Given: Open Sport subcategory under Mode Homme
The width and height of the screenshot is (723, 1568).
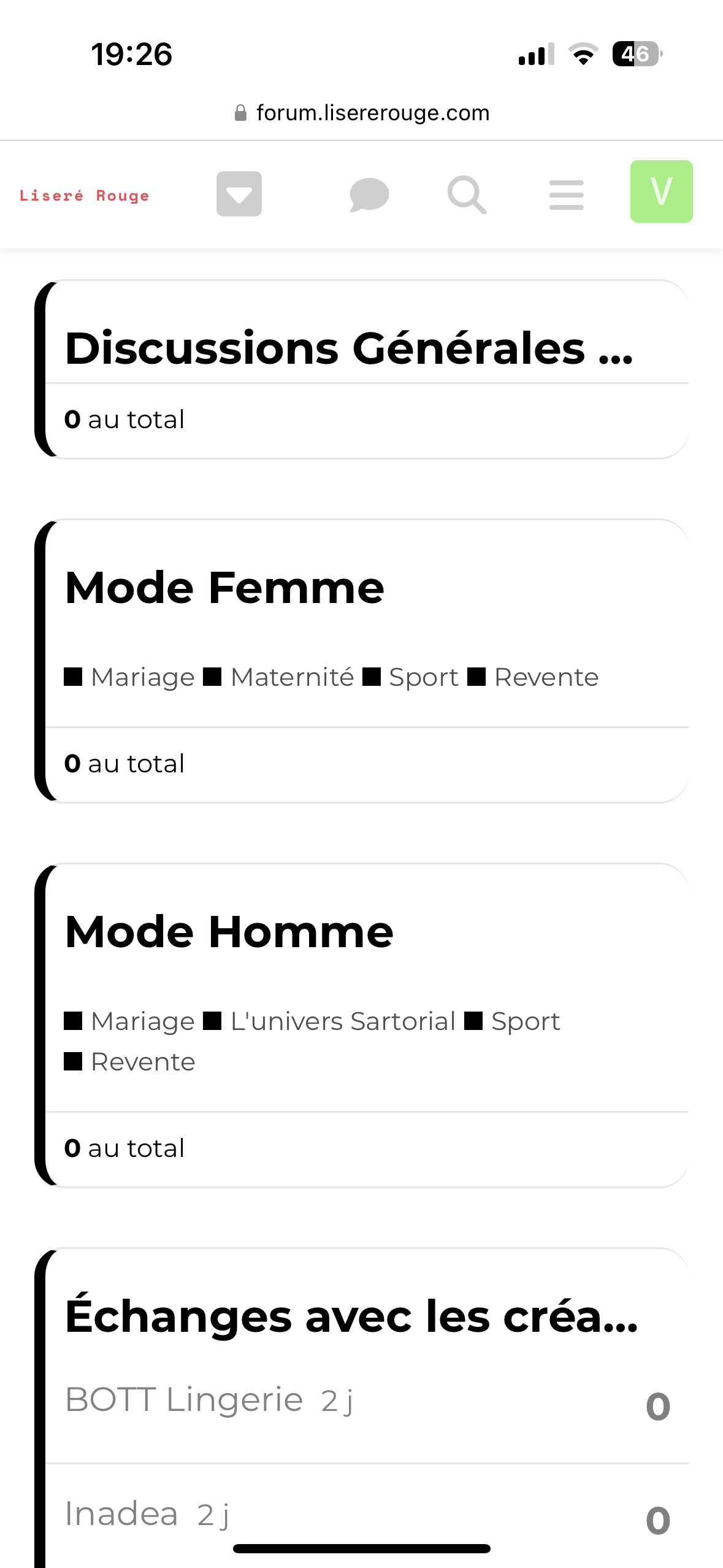Looking at the screenshot, I should (x=526, y=1021).
